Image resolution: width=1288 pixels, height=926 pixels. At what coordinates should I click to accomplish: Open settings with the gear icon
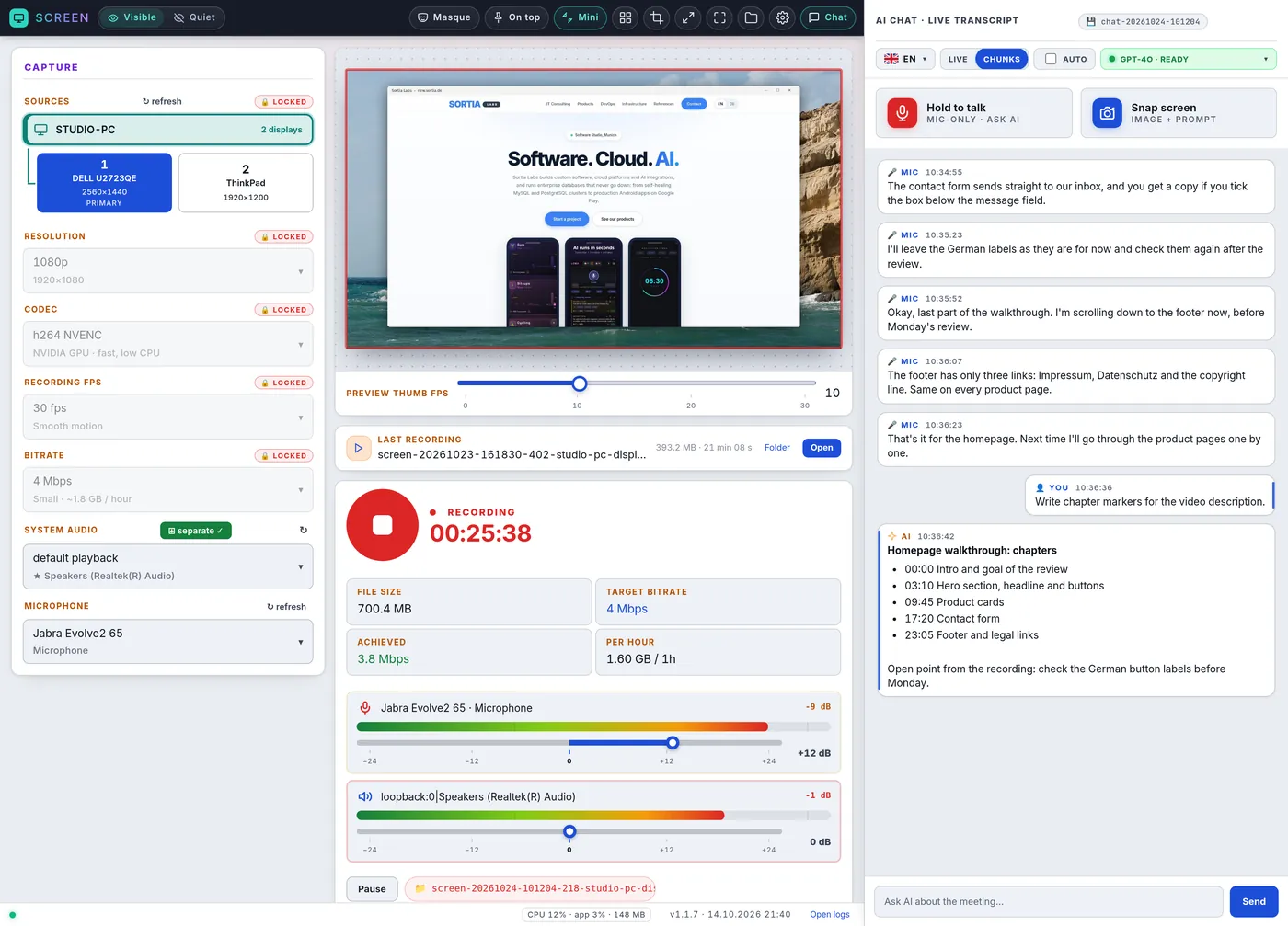click(782, 17)
